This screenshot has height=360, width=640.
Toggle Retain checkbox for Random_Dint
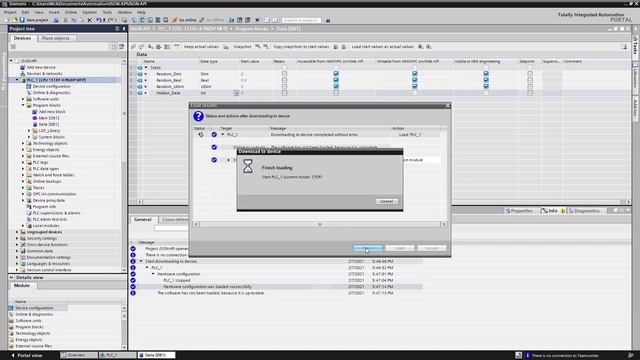pyautogui.click(x=284, y=74)
